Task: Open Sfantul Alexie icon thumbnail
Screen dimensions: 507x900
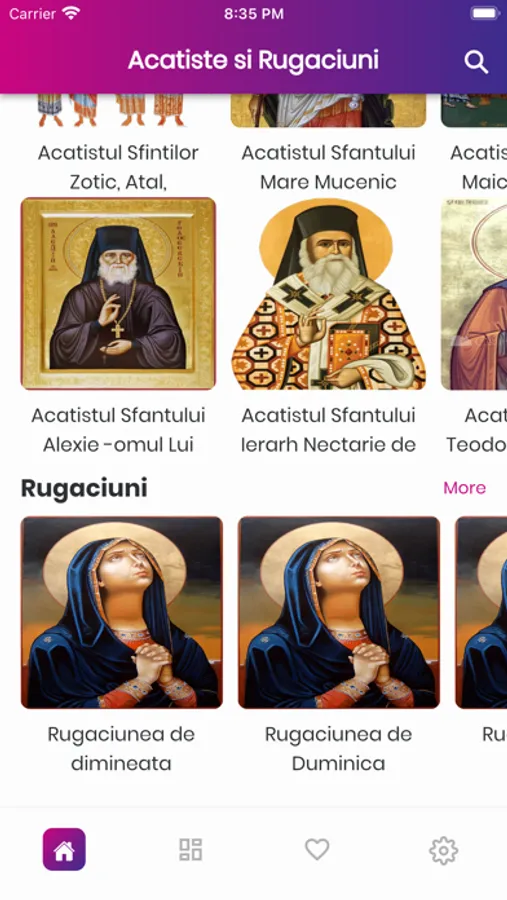Action: 118,293
